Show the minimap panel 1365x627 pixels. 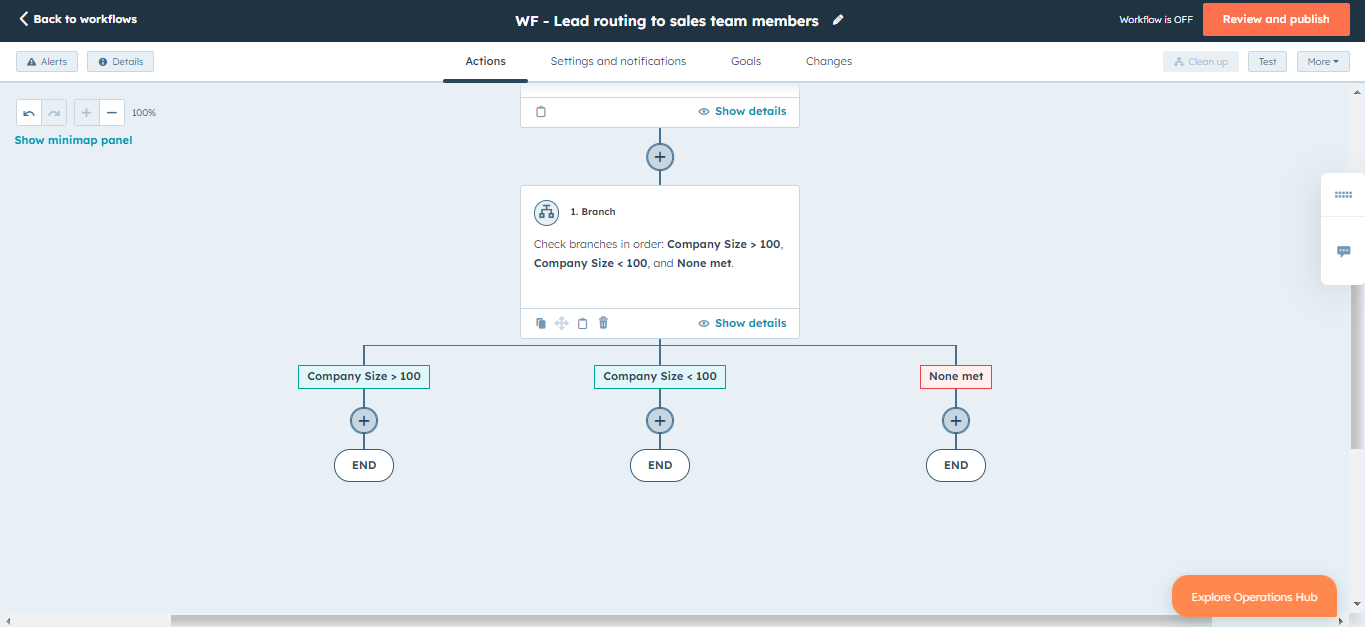tap(73, 140)
